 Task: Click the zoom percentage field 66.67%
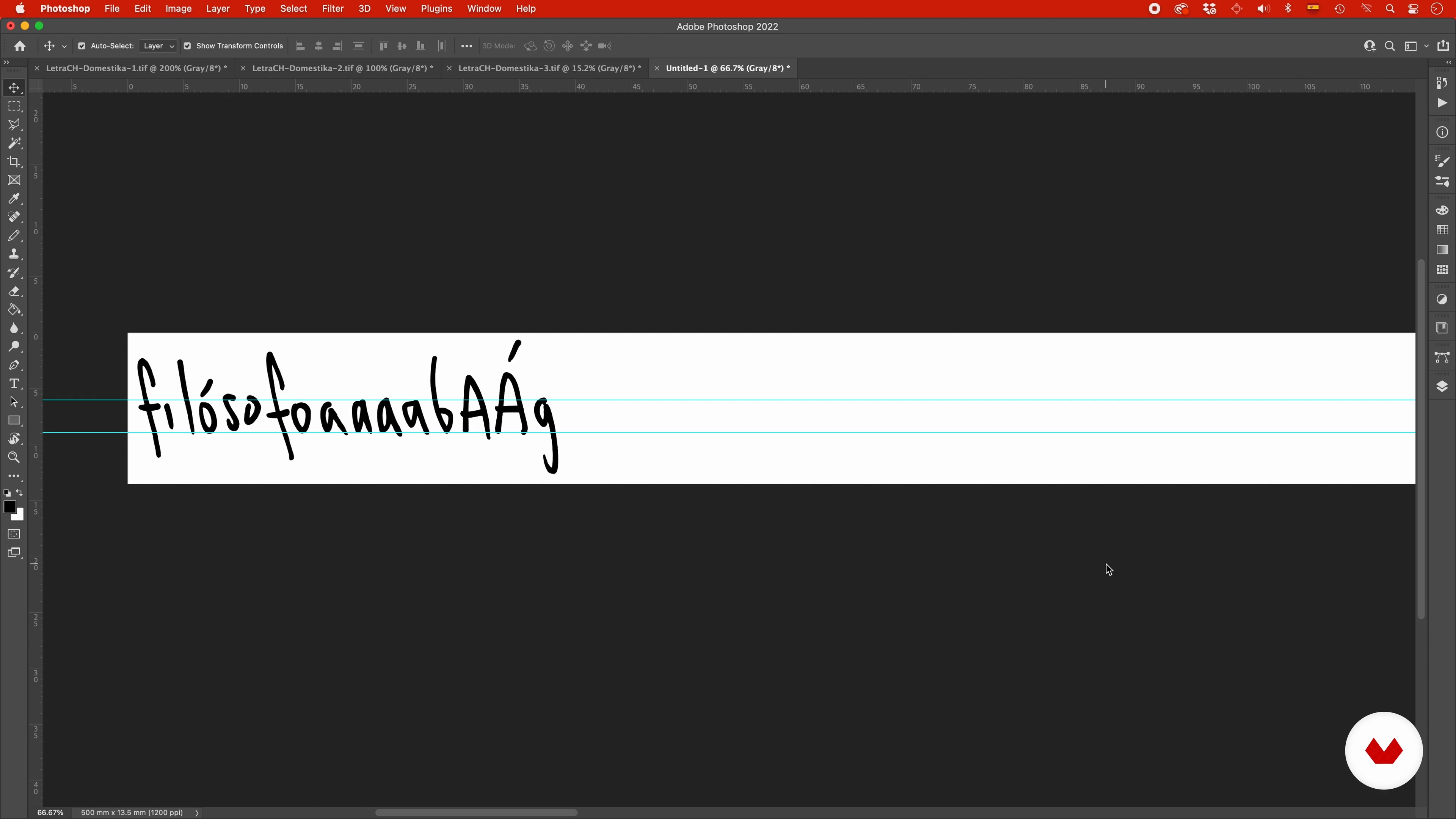(50, 813)
